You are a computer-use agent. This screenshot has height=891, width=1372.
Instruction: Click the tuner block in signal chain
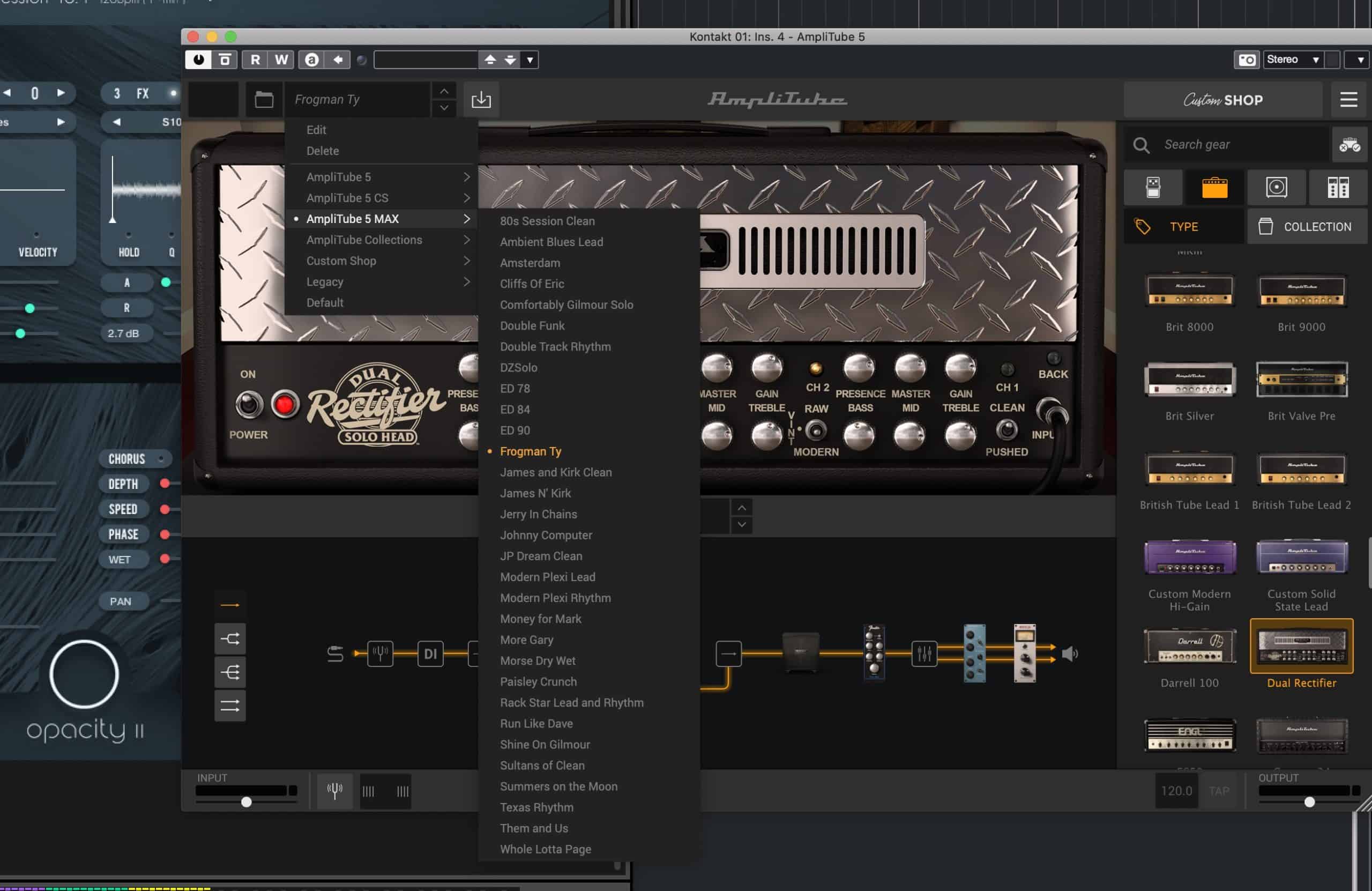pos(381,654)
